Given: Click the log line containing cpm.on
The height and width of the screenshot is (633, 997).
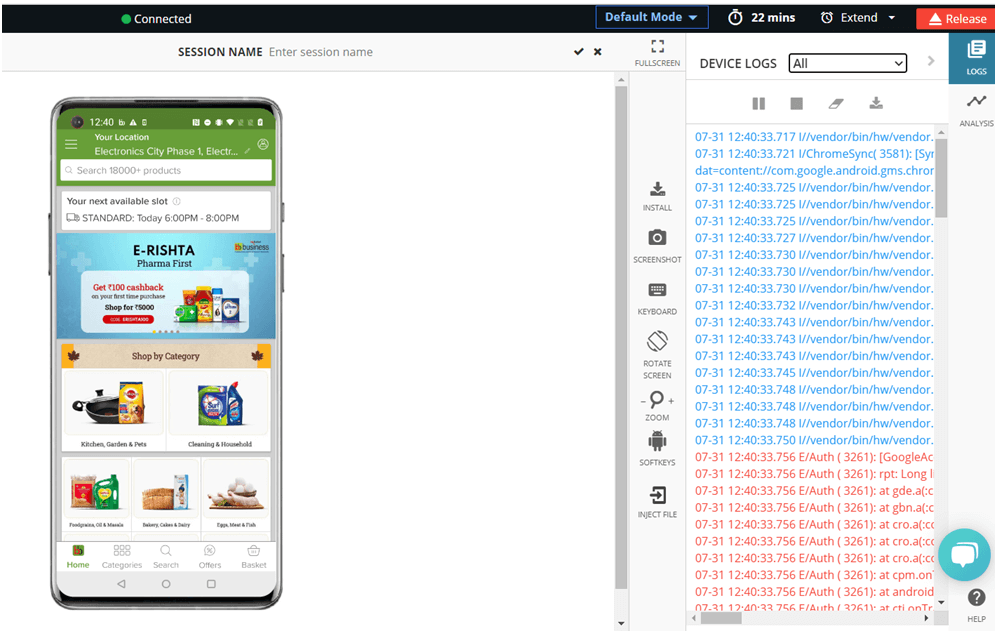Looking at the screenshot, I should (x=814, y=575).
